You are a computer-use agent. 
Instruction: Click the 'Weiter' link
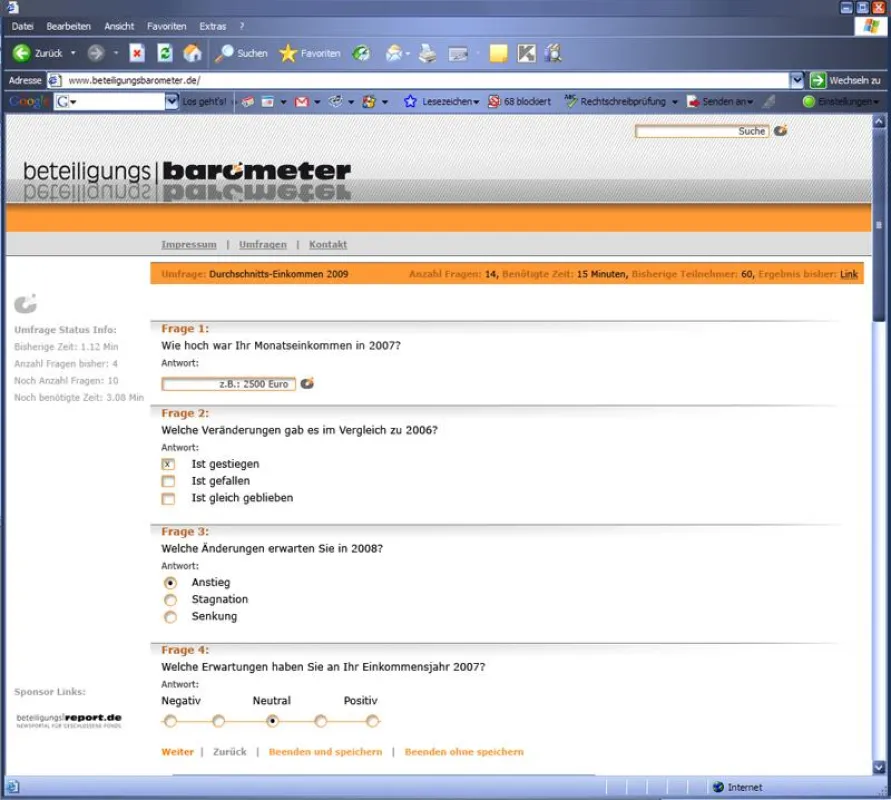point(177,752)
